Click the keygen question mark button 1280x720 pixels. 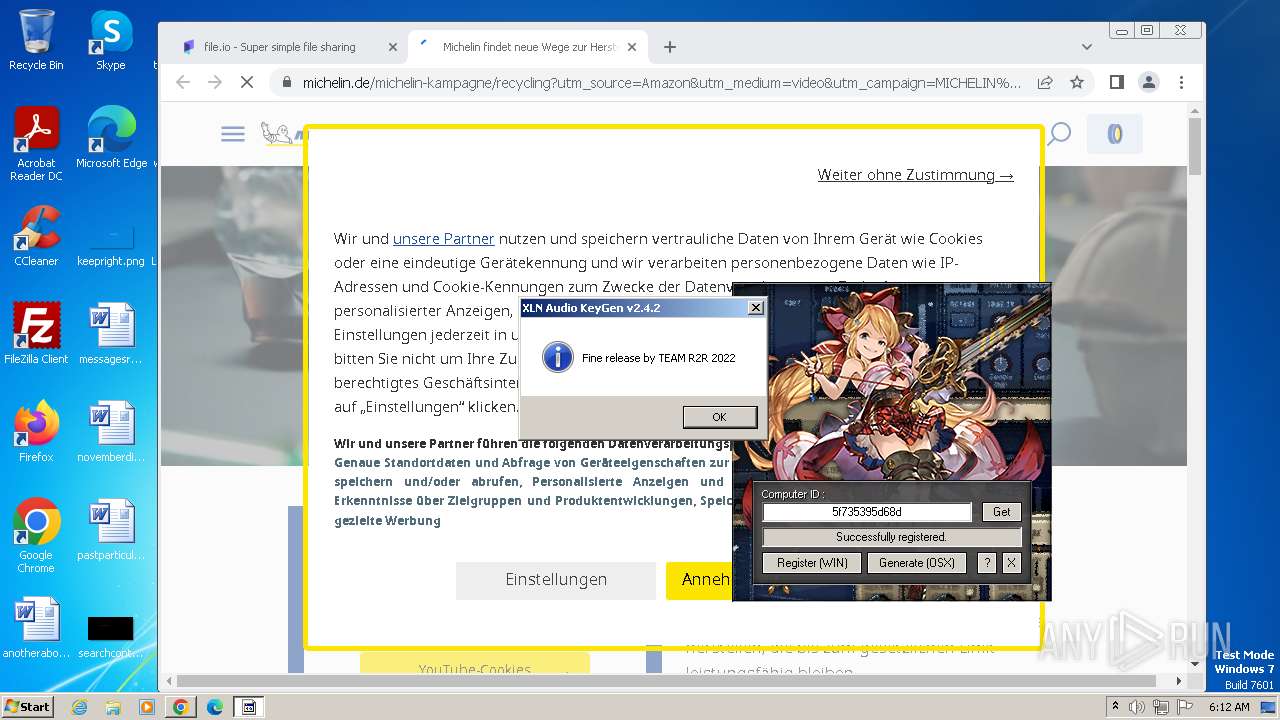tap(986, 563)
